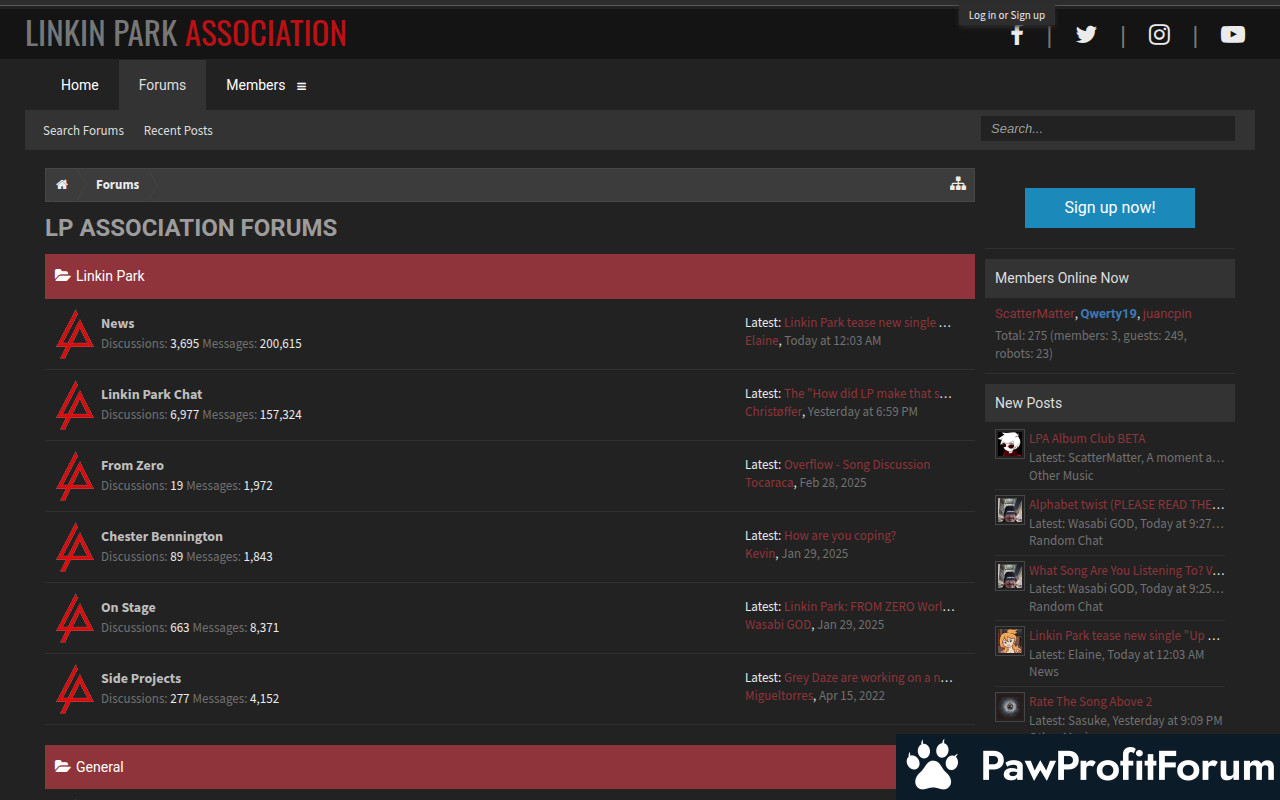Viewport: 1280px width, 800px height.
Task: Open Recent Posts in the sub-navigation
Action: click(x=178, y=131)
